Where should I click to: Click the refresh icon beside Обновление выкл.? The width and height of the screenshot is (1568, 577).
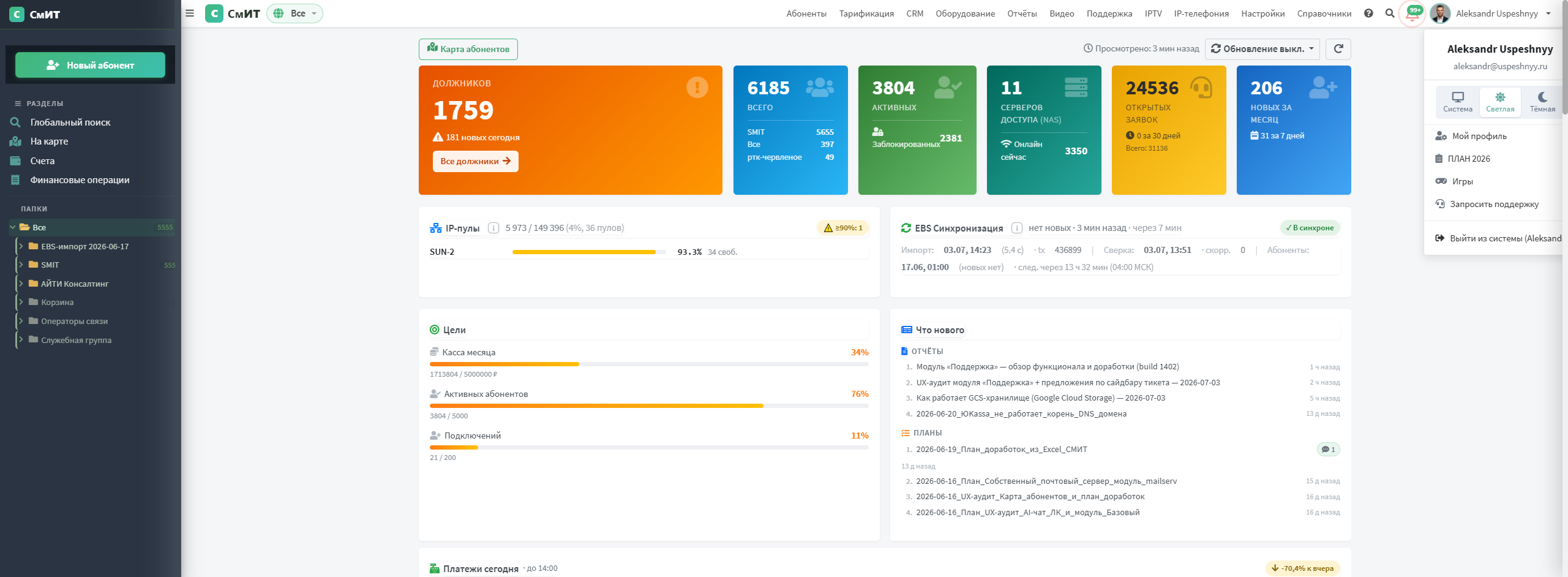[x=1338, y=49]
